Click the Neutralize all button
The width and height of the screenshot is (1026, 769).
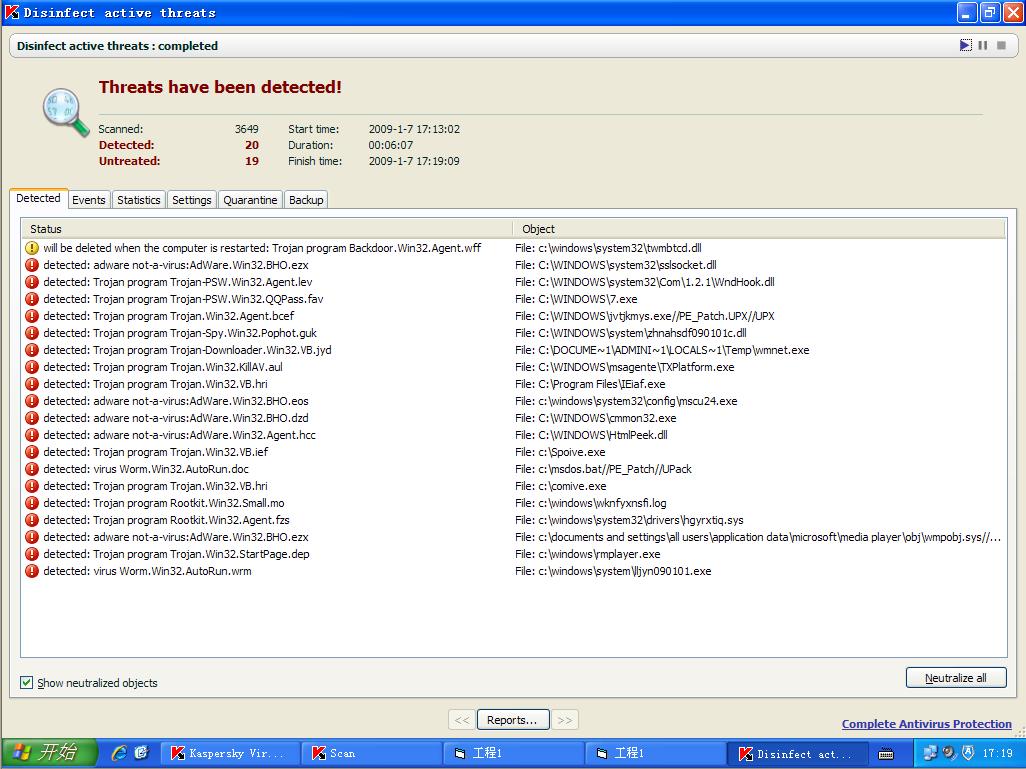point(956,678)
